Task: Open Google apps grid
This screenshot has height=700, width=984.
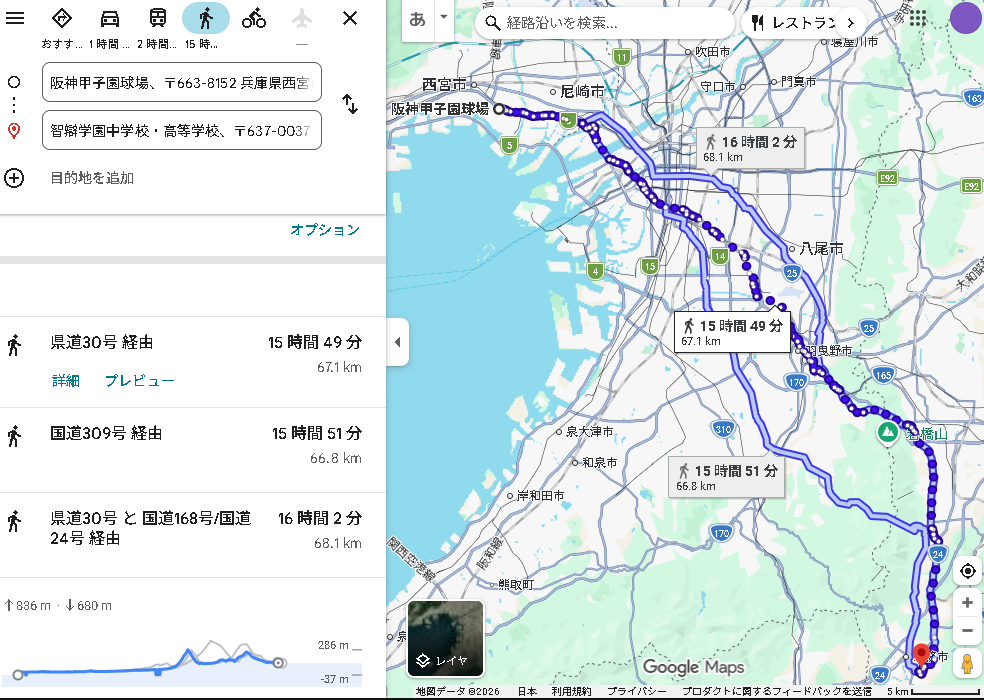Action: click(x=917, y=19)
